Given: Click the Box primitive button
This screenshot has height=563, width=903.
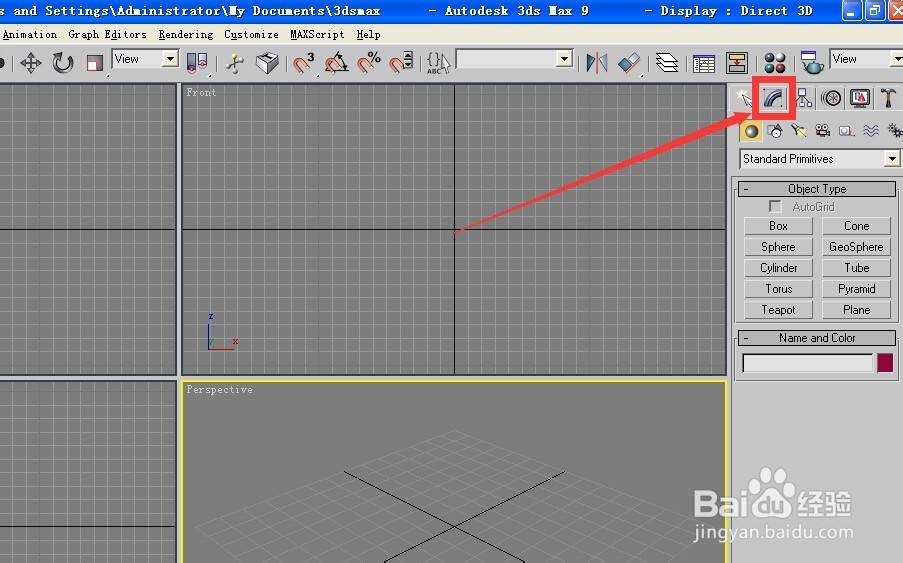Looking at the screenshot, I should pos(778,226).
